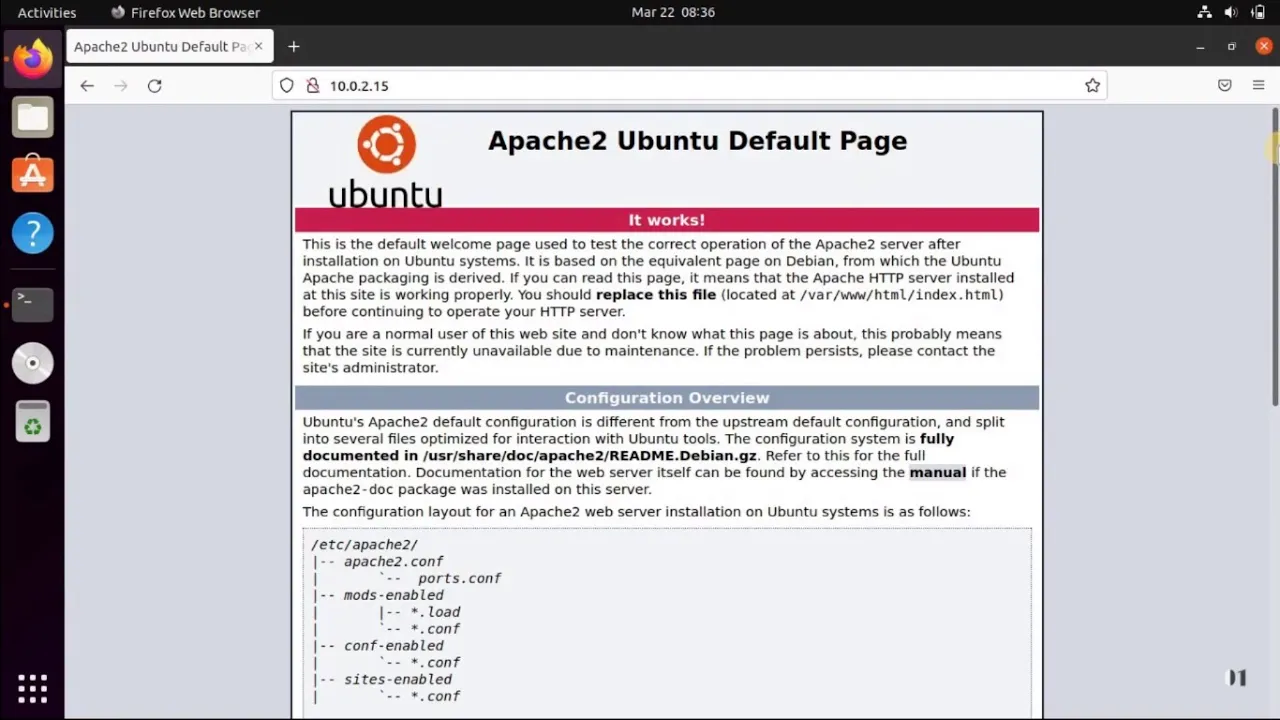Show Applications grid in the dock
This screenshot has width=1280, height=720.
(x=33, y=688)
